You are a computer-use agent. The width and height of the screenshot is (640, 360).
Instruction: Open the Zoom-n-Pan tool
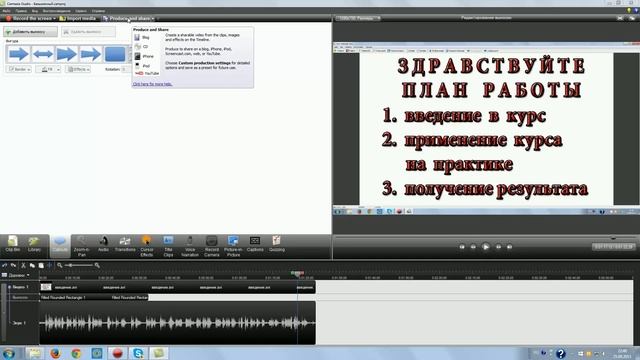point(82,247)
